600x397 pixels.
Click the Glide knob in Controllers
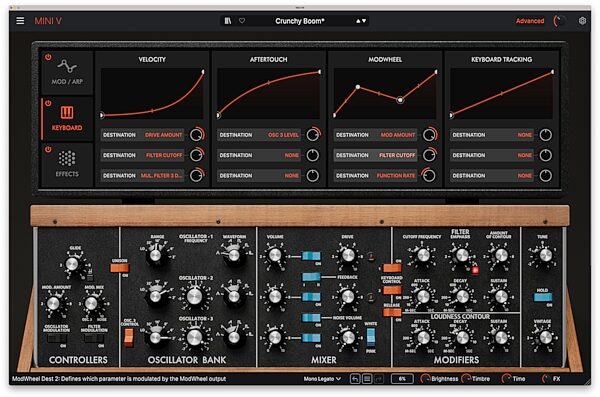[x=72, y=264]
